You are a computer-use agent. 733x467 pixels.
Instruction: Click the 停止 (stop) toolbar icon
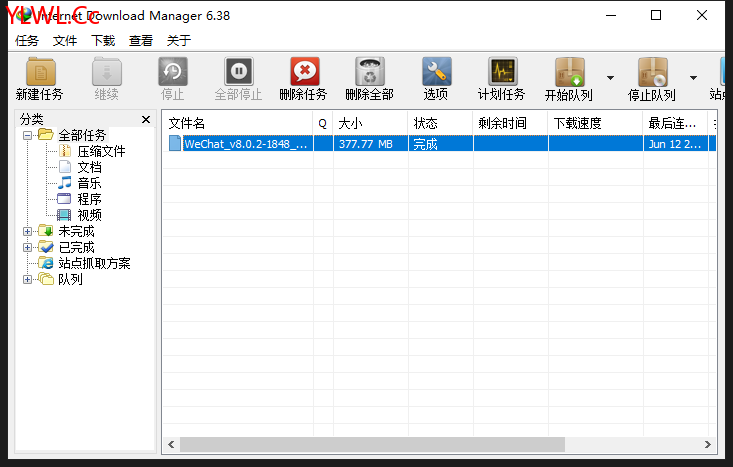(x=172, y=72)
